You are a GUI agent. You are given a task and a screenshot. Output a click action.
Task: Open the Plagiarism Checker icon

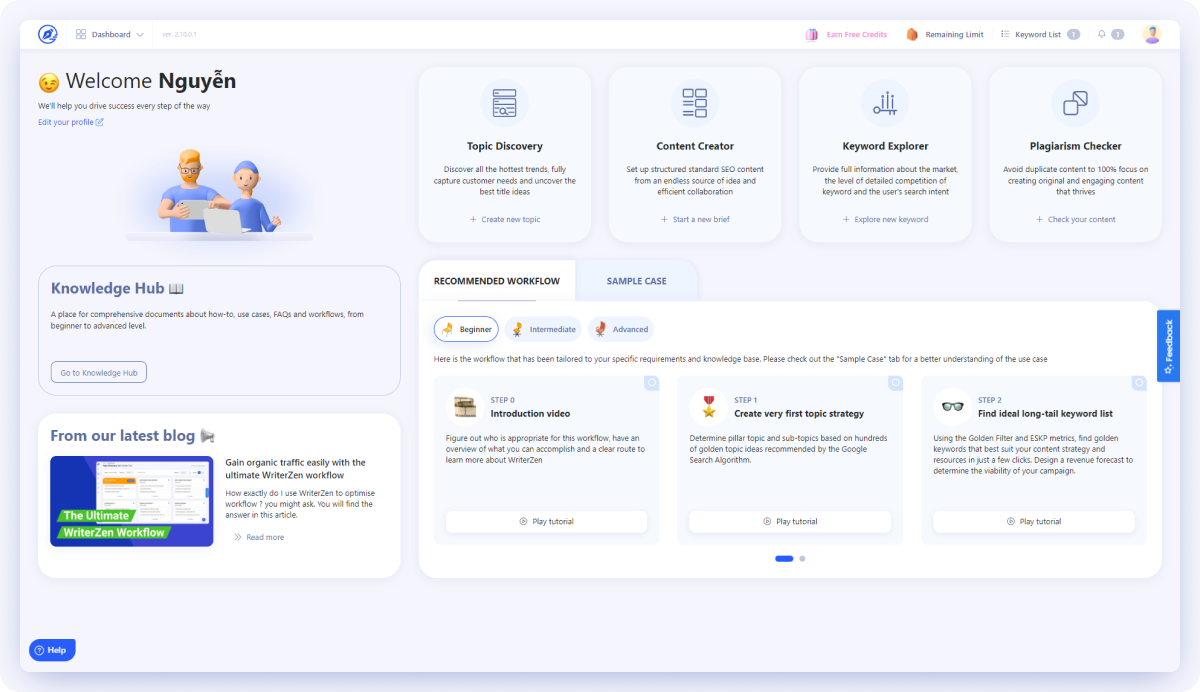pyautogui.click(x=1075, y=102)
